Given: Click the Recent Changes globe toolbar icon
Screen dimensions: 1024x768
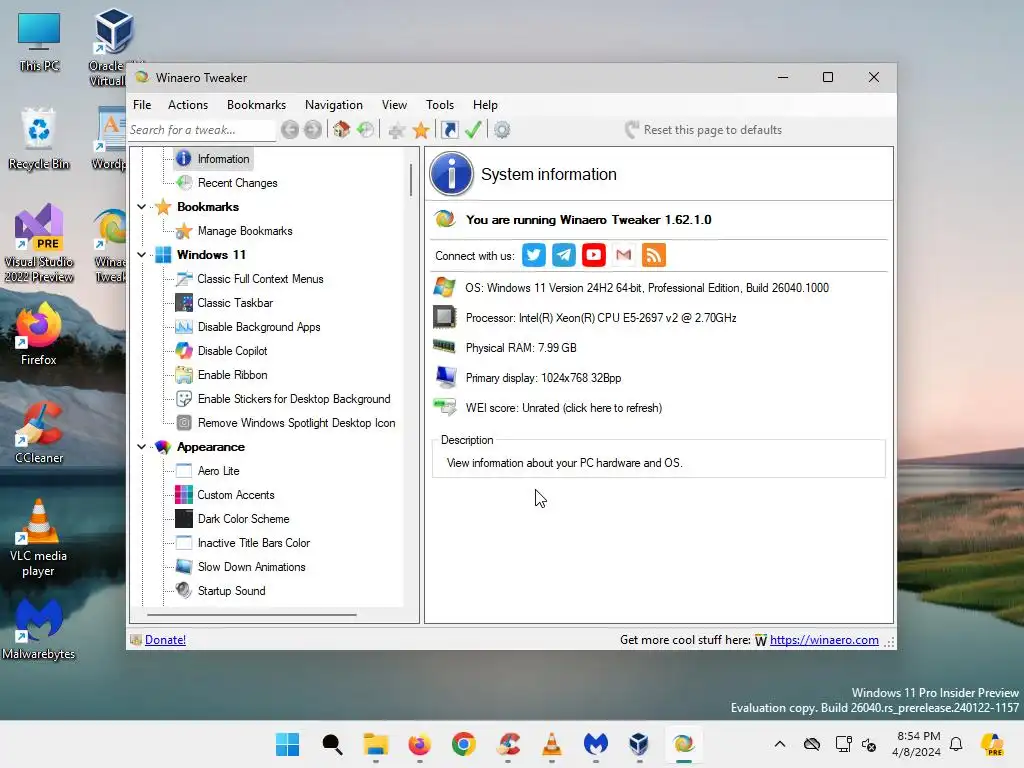Looking at the screenshot, I should point(365,130).
